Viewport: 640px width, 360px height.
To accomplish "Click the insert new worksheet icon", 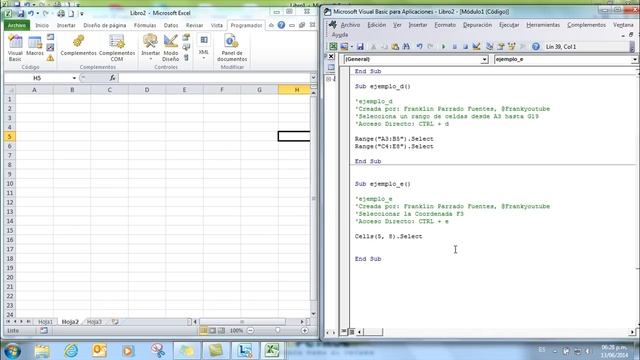I will tap(115, 322).
